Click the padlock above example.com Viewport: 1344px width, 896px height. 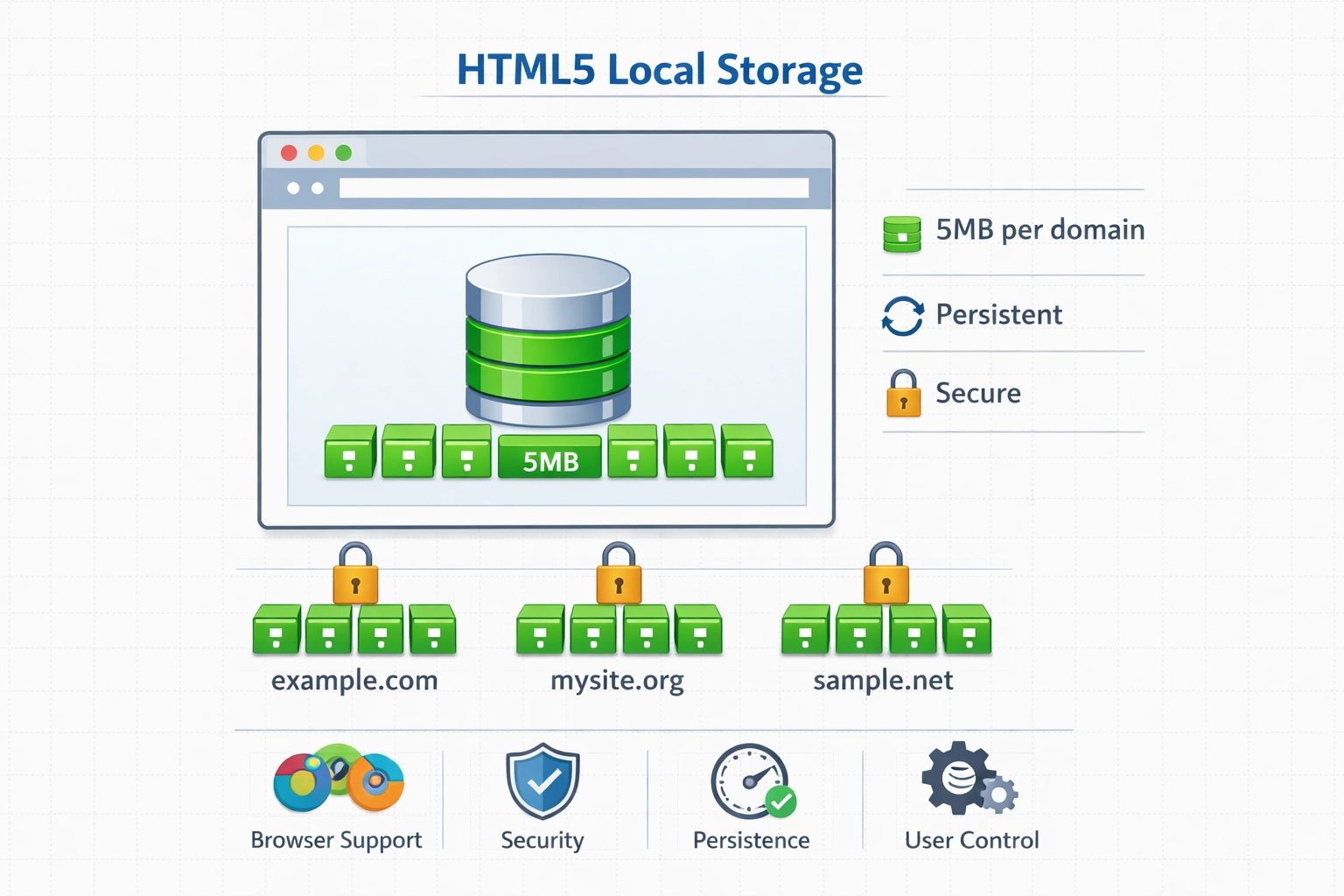pos(354,576)
